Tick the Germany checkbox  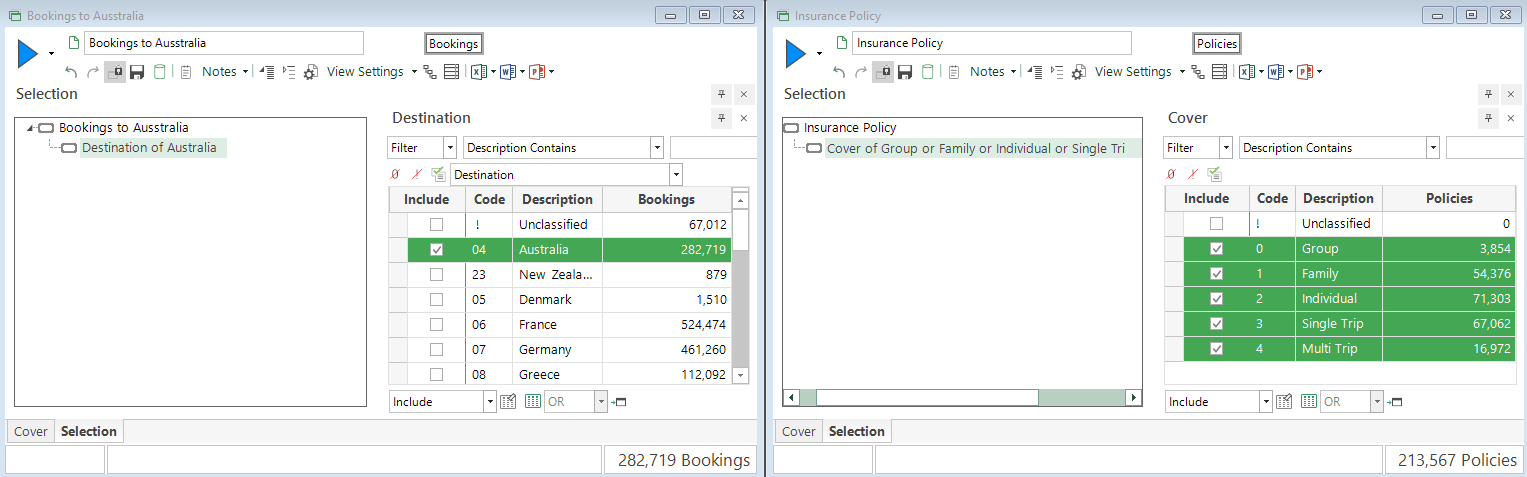[436, 350]
